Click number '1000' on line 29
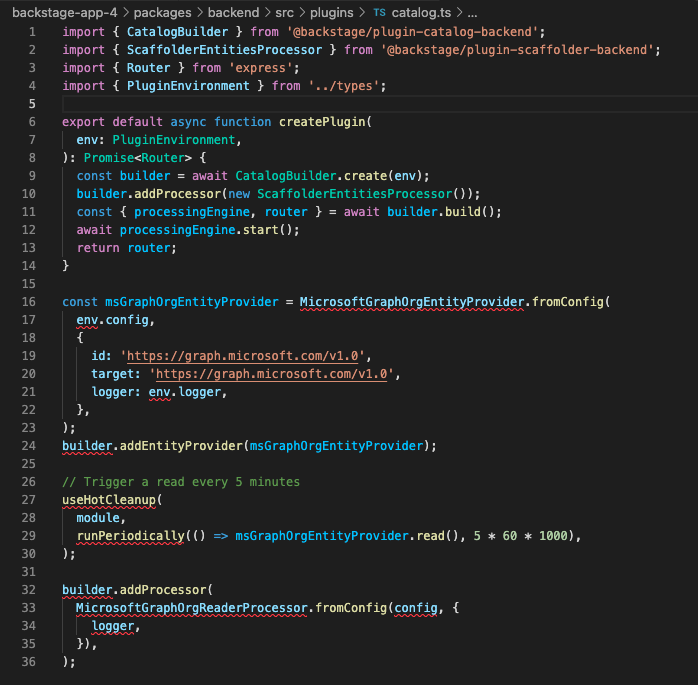The width and height of the screenshot is (698, 685). [553, 536]
